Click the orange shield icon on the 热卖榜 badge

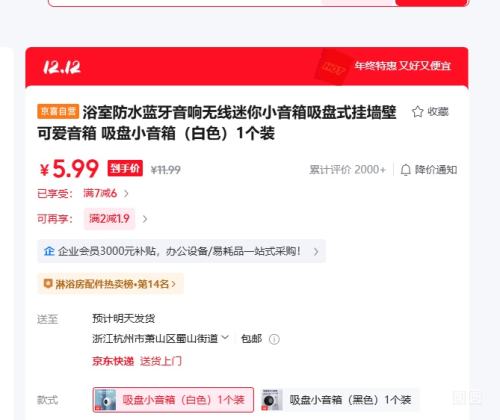point(48,284)
